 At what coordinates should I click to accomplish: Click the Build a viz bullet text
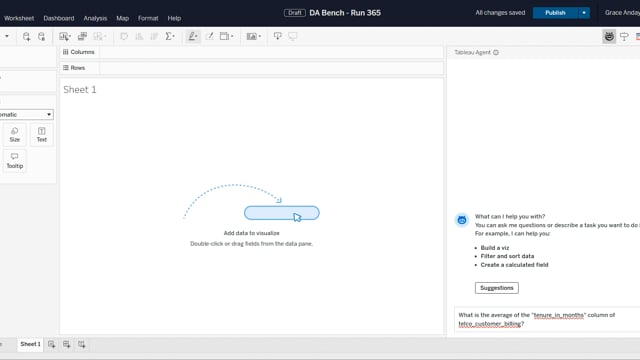495,248
